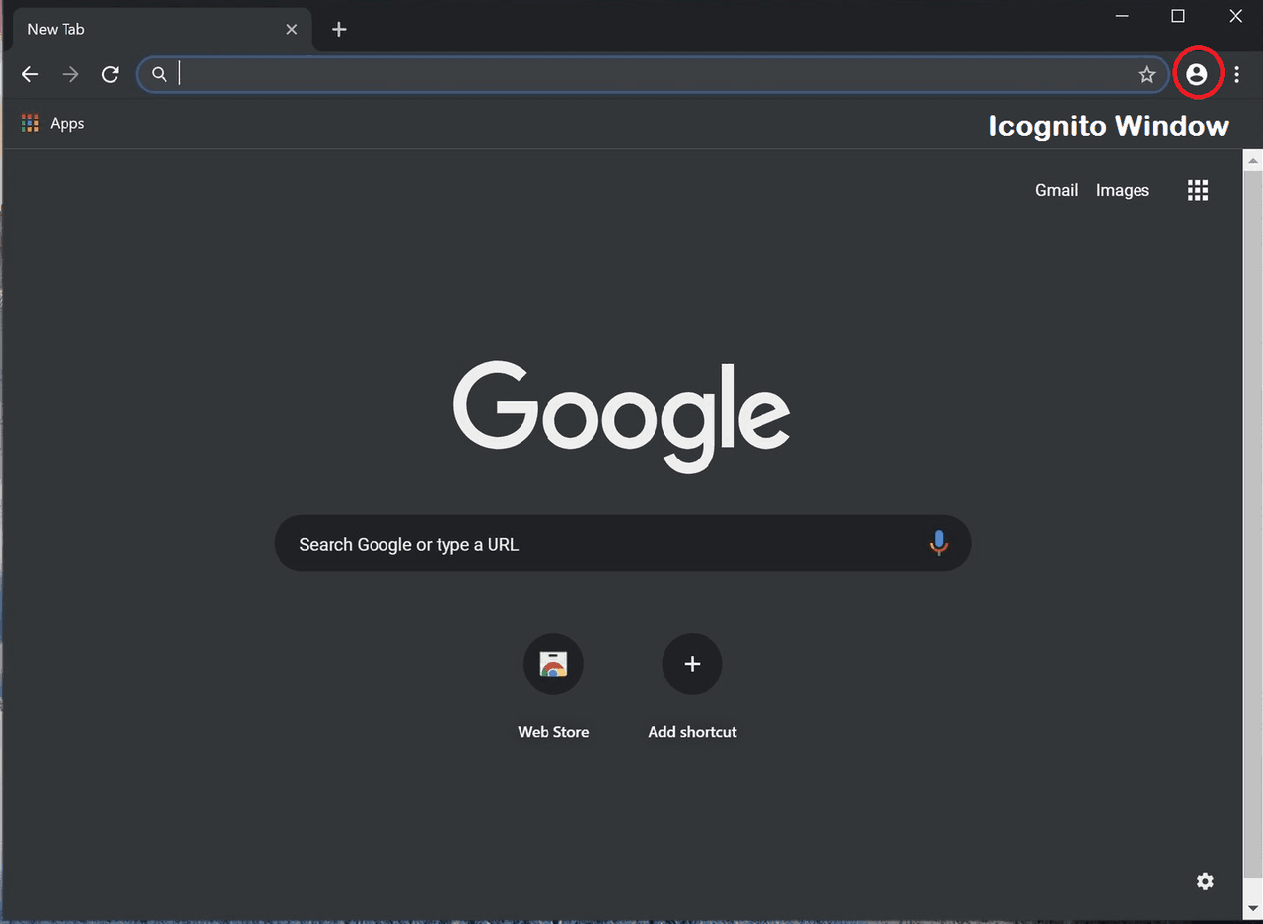Click the Google logo

pyautogui.click(x=621, y=417)
